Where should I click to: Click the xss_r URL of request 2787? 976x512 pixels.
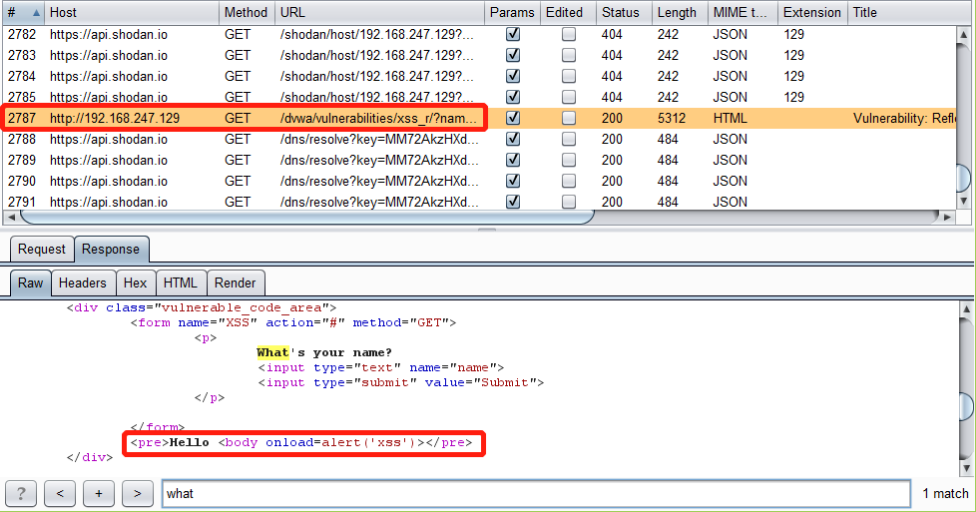(x=378, y=118)
